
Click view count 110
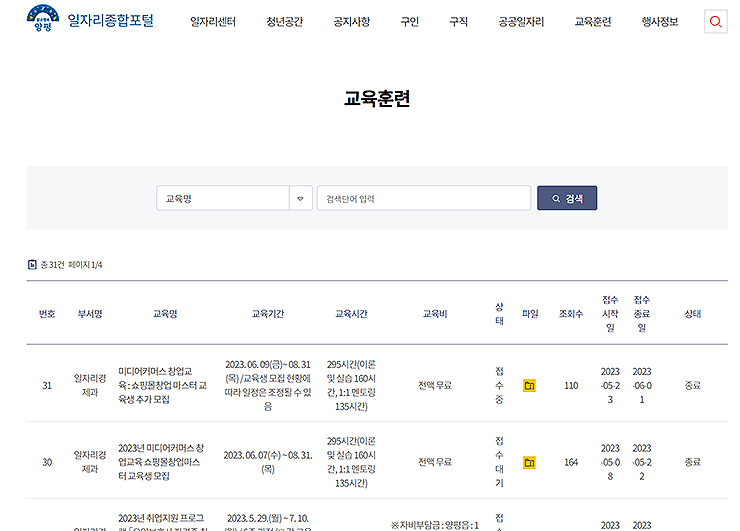tap(571, 386)
